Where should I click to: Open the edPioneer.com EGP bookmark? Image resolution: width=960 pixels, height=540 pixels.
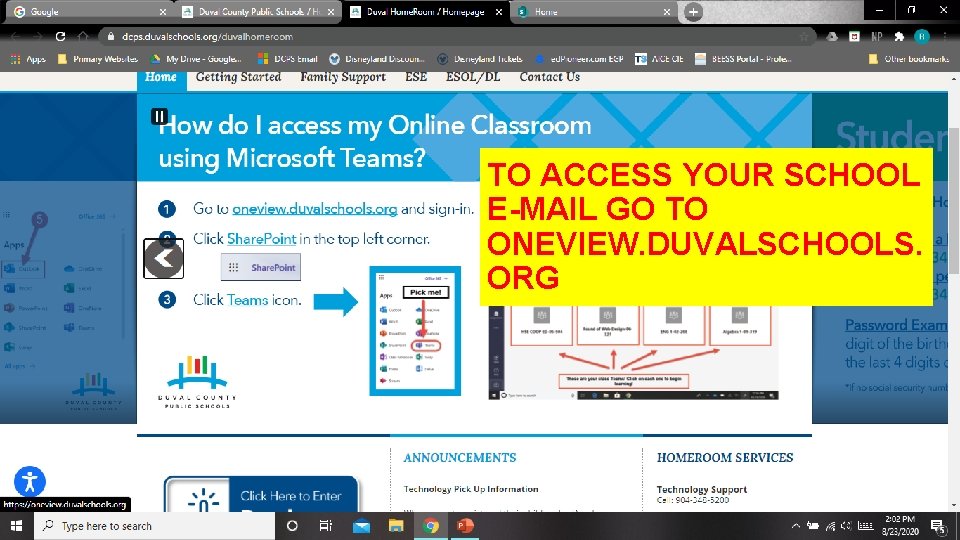[x=579, y=59]
